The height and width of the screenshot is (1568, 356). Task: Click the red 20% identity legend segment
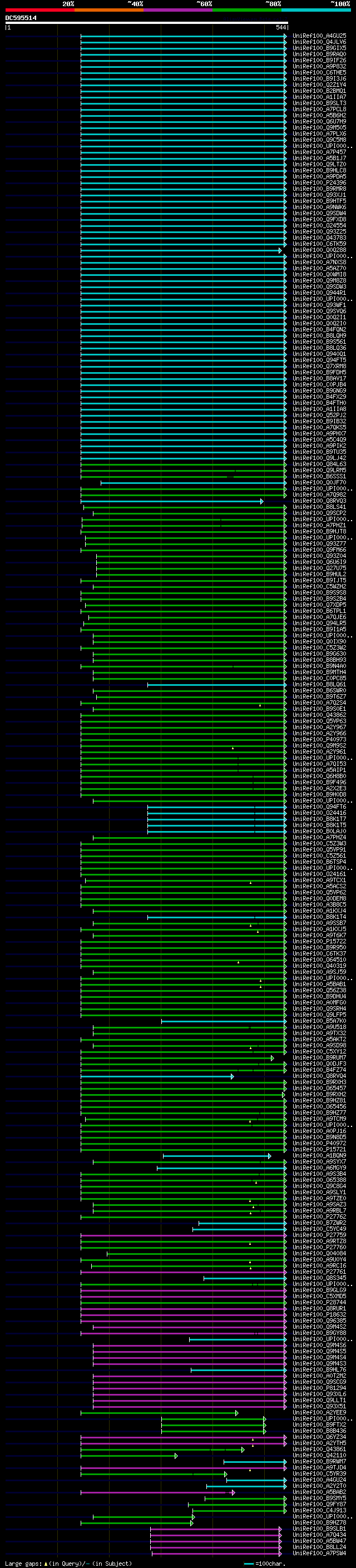(39, 10)
